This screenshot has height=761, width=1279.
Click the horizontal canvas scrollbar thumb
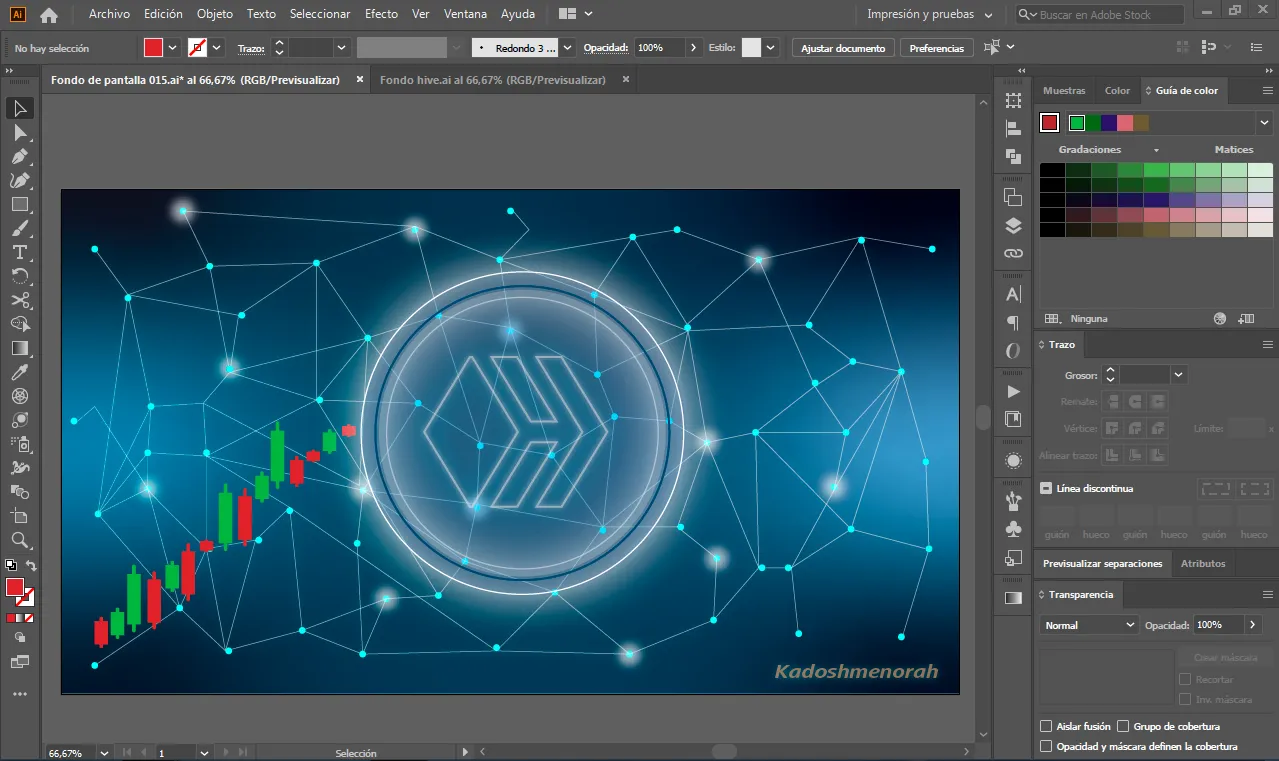tap(724, 752)
